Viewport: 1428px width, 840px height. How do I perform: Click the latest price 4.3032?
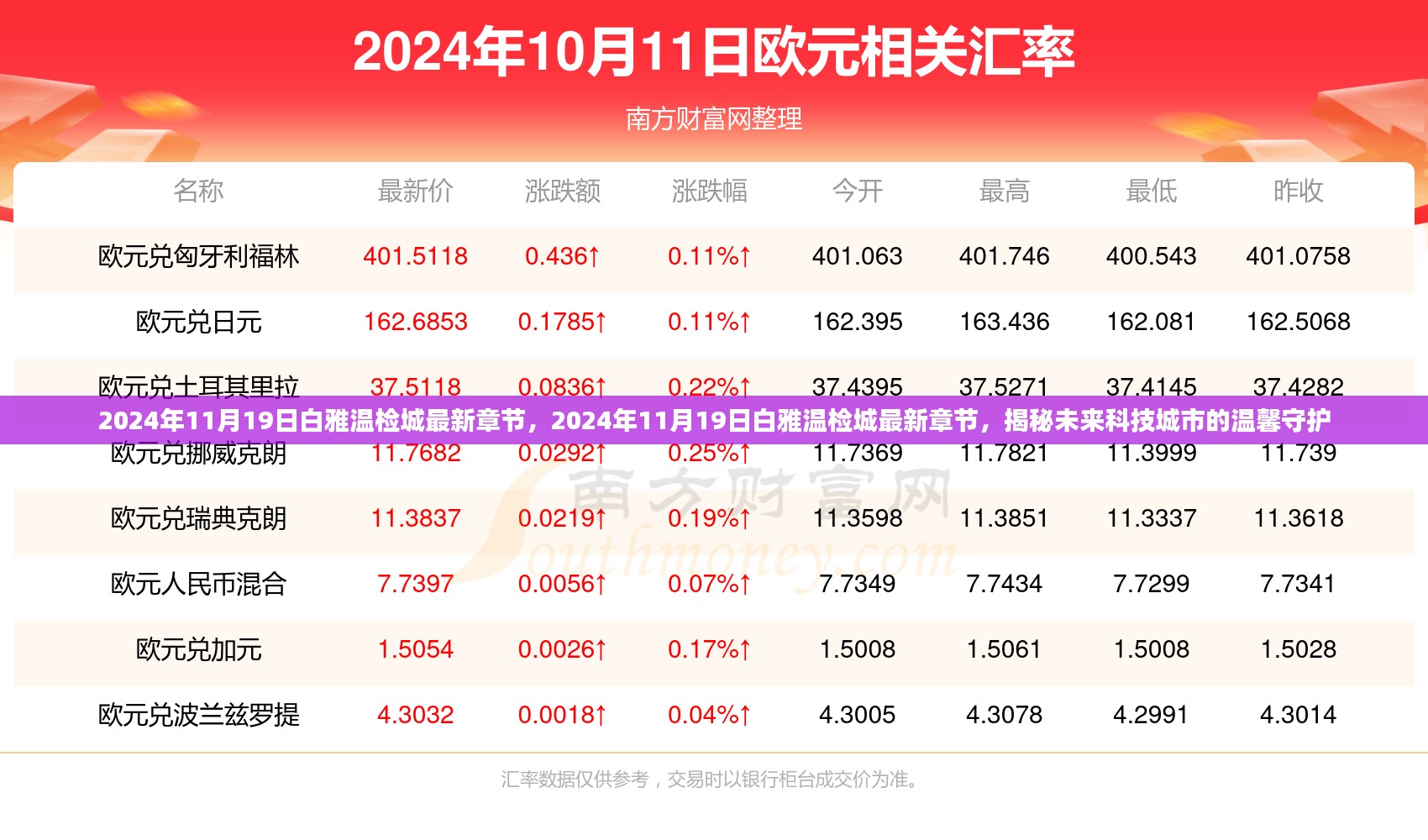pyautogui.click(x=415, y=715)
